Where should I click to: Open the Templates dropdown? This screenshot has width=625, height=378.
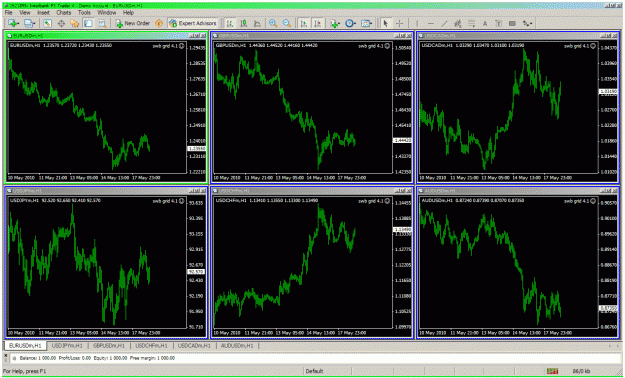coord(366,24)
